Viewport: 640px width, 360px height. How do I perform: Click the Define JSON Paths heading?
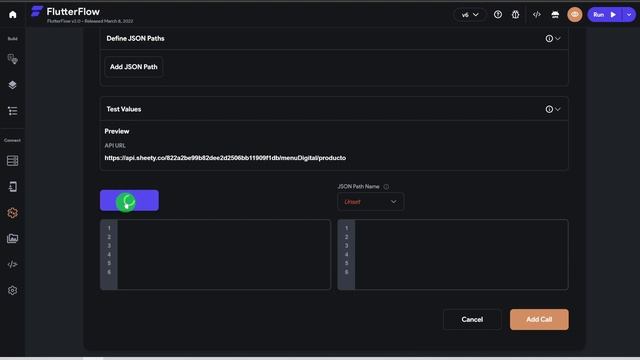tap(135, 38)
